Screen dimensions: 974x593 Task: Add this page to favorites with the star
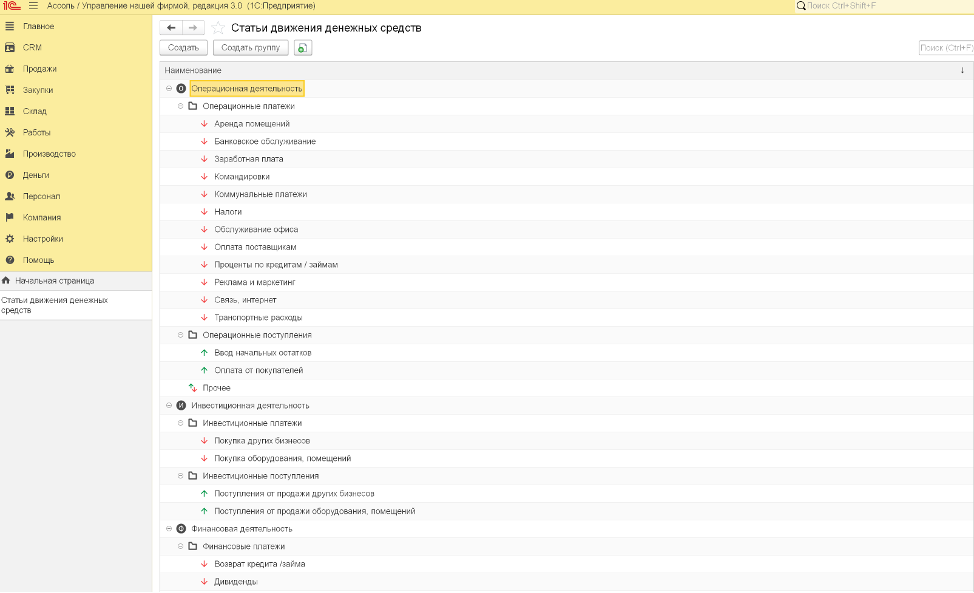218,28
